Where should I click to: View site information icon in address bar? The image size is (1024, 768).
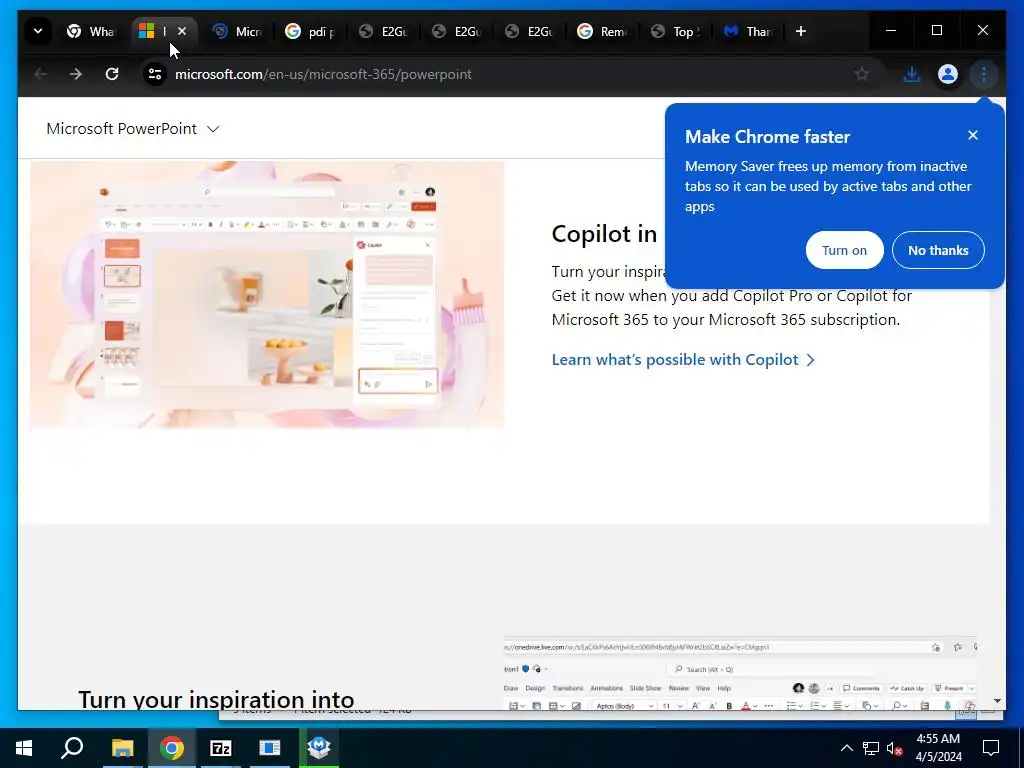[x=155, y=74]
